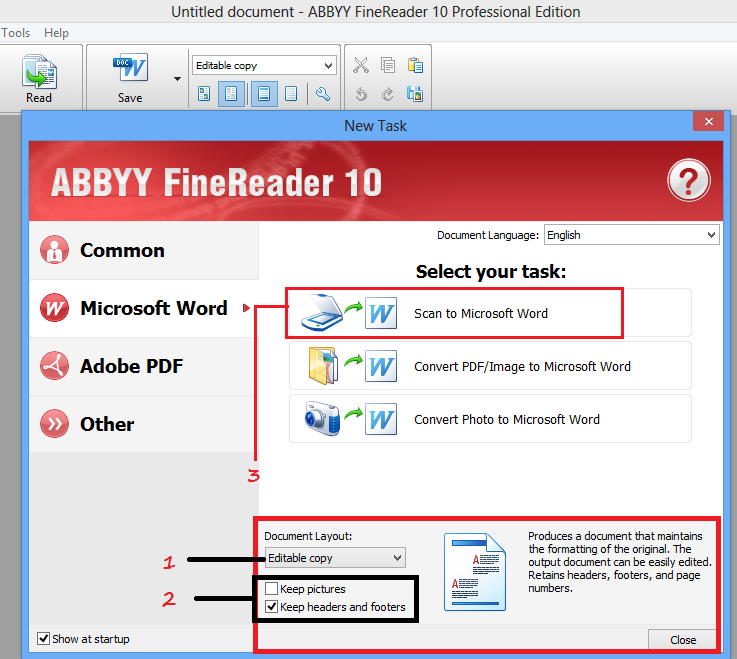Select the first layout mode icon in toolbar

click(x=204, y=94)
